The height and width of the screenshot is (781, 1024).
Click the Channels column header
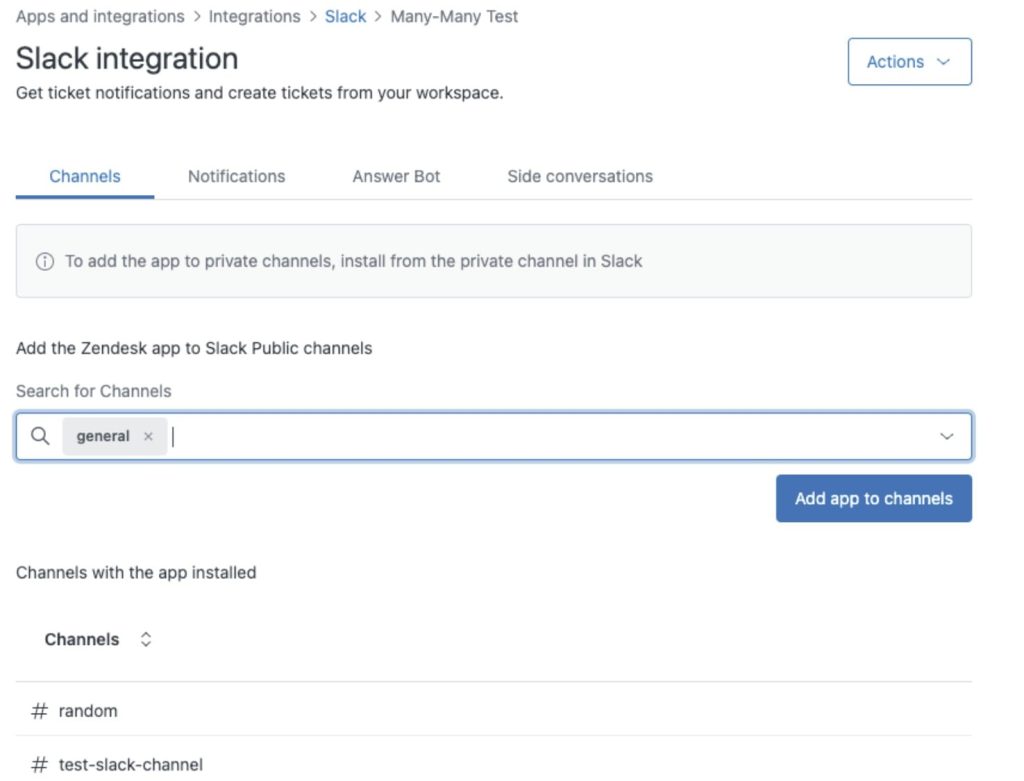point(82,639)
